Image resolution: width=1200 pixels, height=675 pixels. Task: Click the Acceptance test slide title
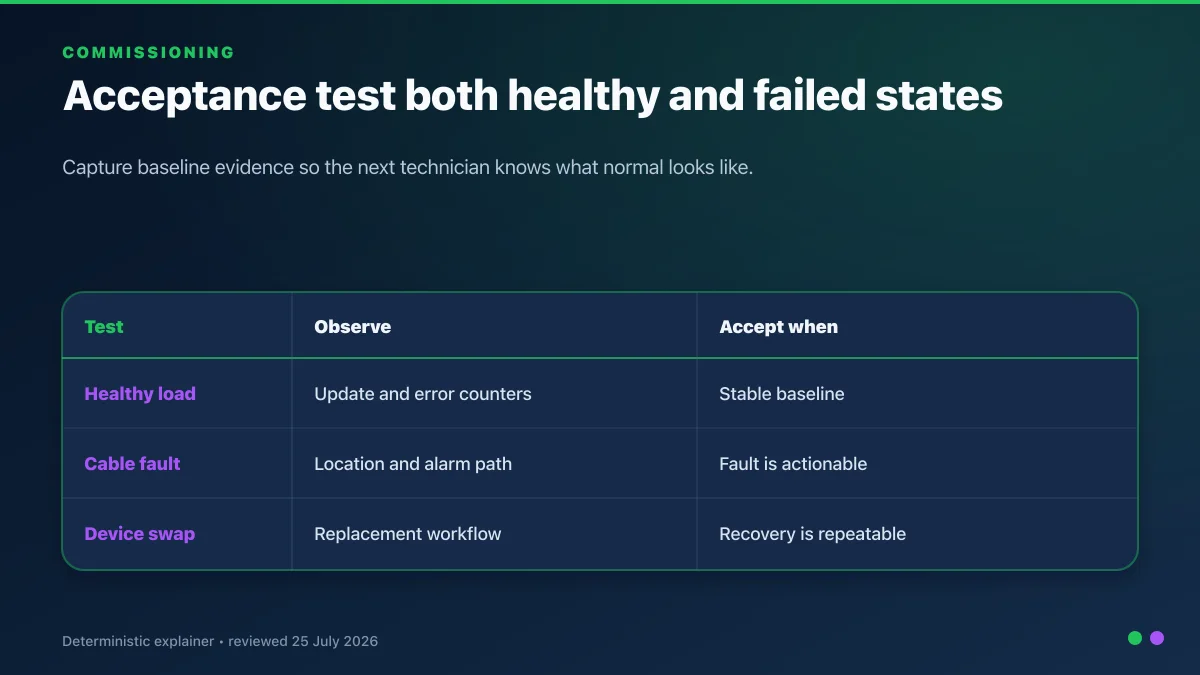533,96
